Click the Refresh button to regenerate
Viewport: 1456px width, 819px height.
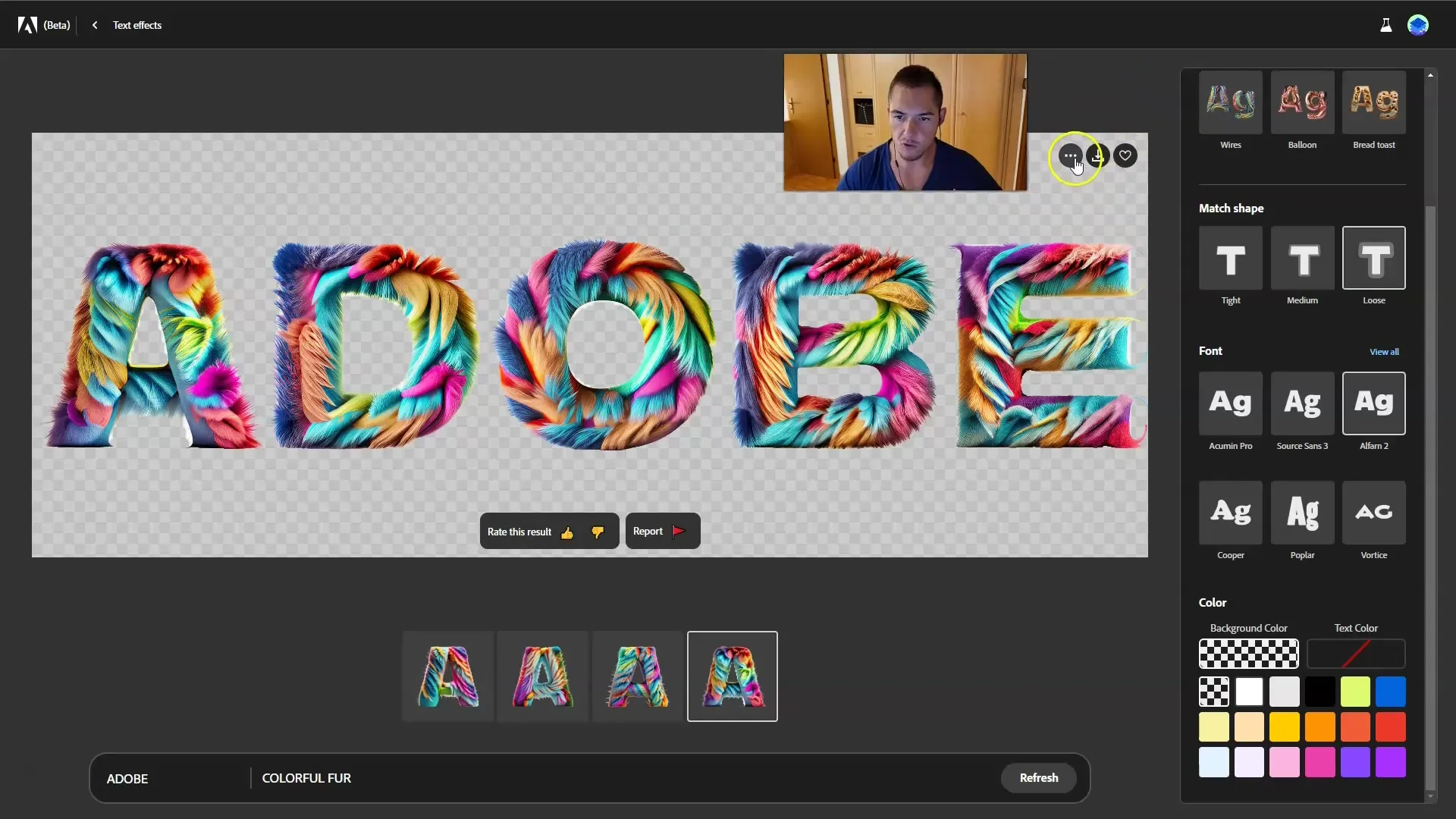(x=1038, y=778)
